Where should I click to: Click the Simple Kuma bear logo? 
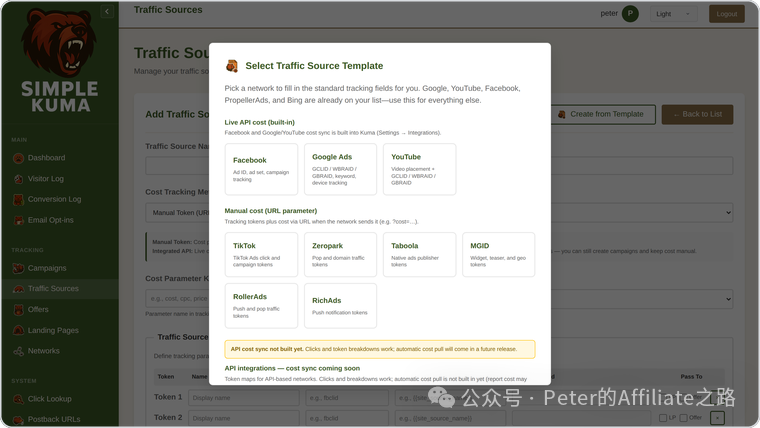pos(59,43)
